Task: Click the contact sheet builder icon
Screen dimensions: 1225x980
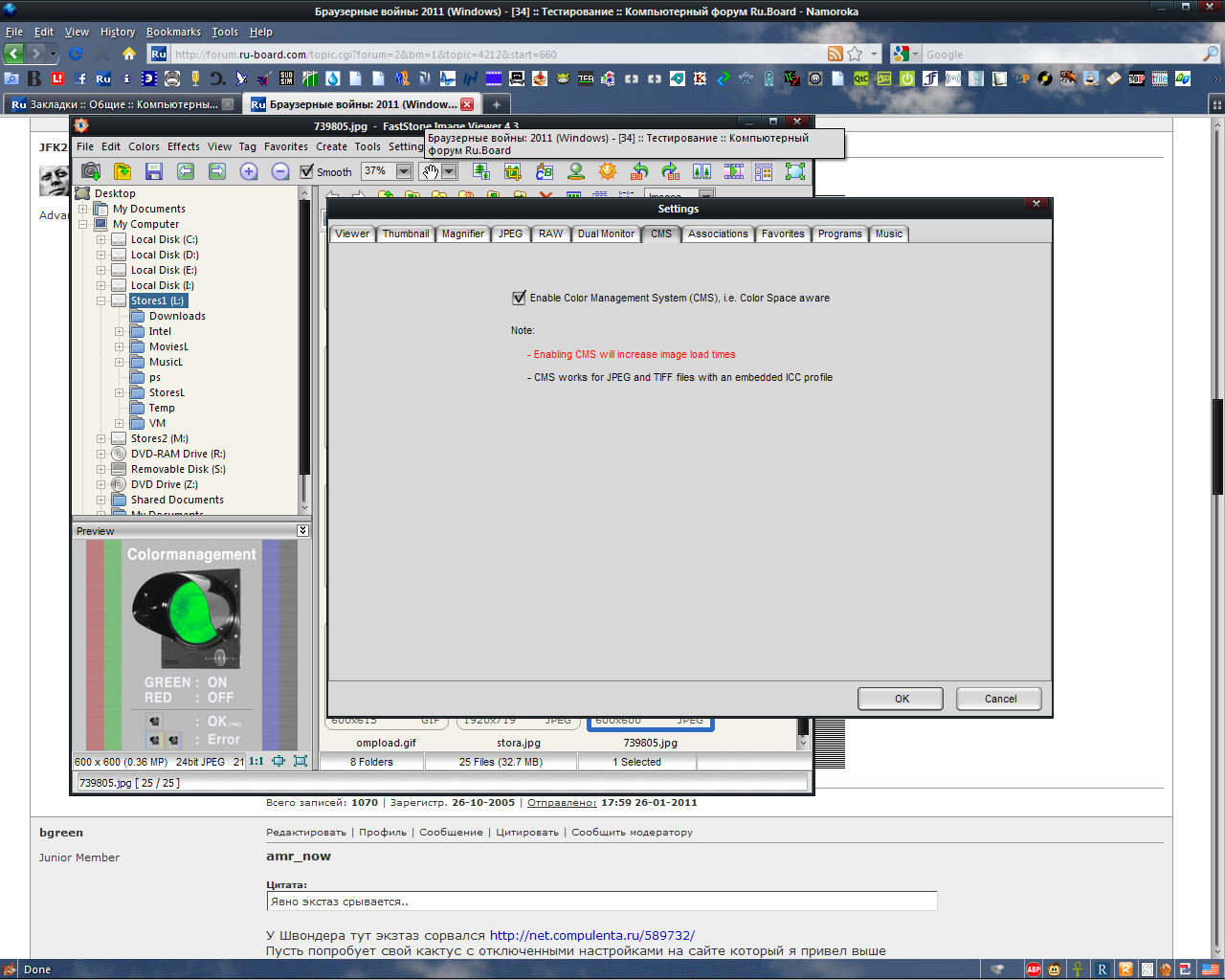Action: pos(764,171)
